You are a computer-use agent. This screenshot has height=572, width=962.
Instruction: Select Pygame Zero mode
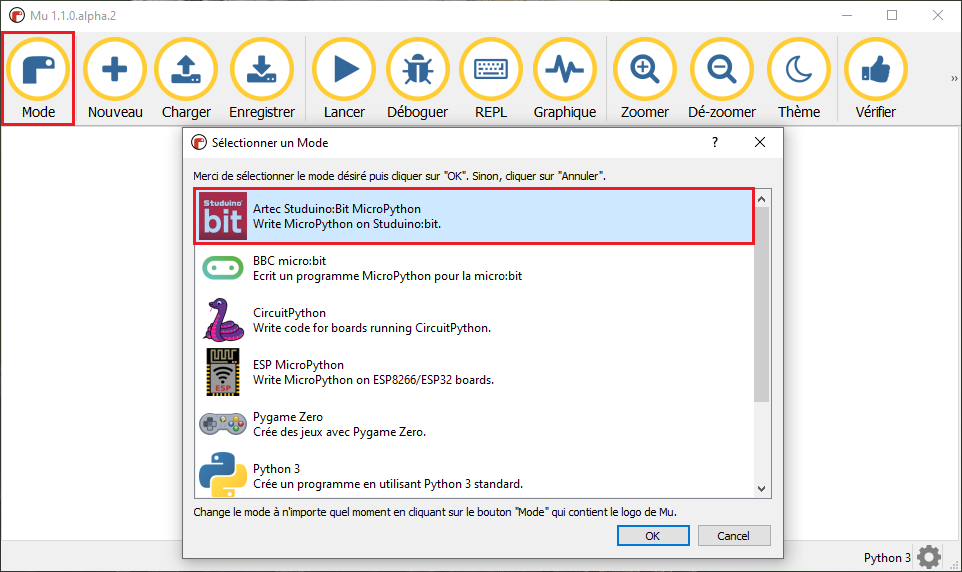(x=474, y=424)
